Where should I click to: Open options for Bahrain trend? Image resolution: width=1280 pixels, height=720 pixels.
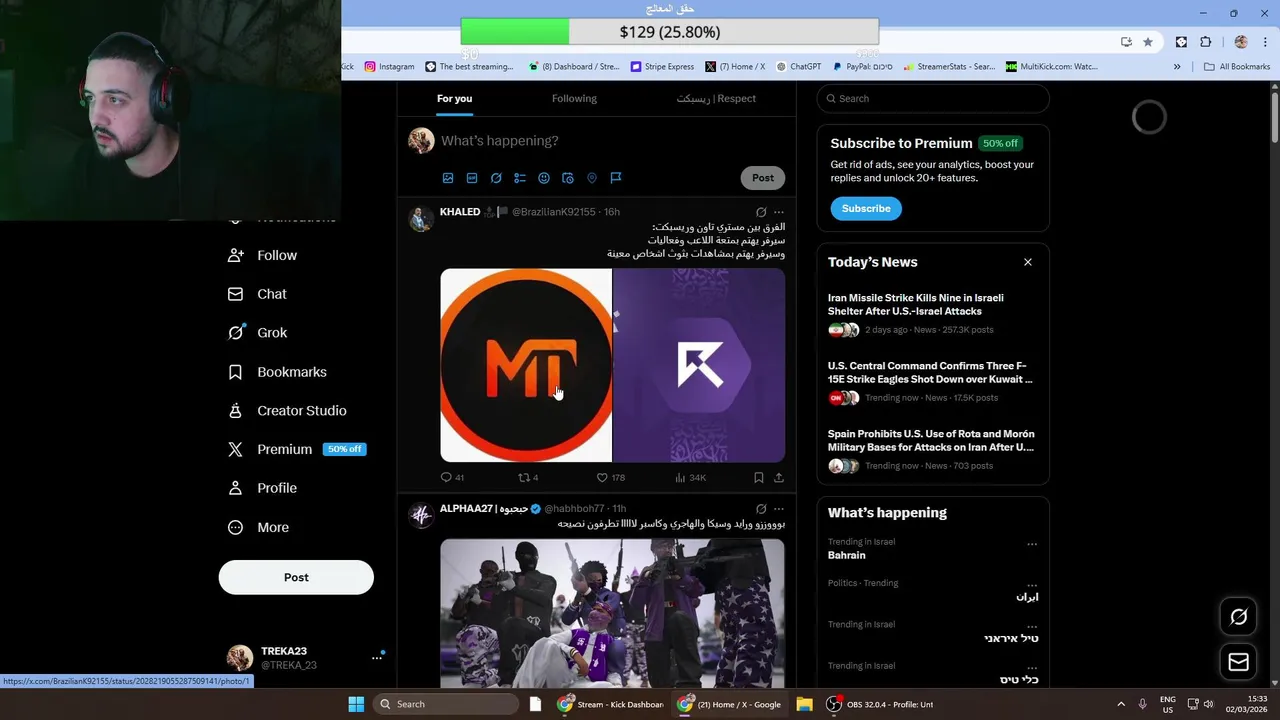coord(1032,545)
